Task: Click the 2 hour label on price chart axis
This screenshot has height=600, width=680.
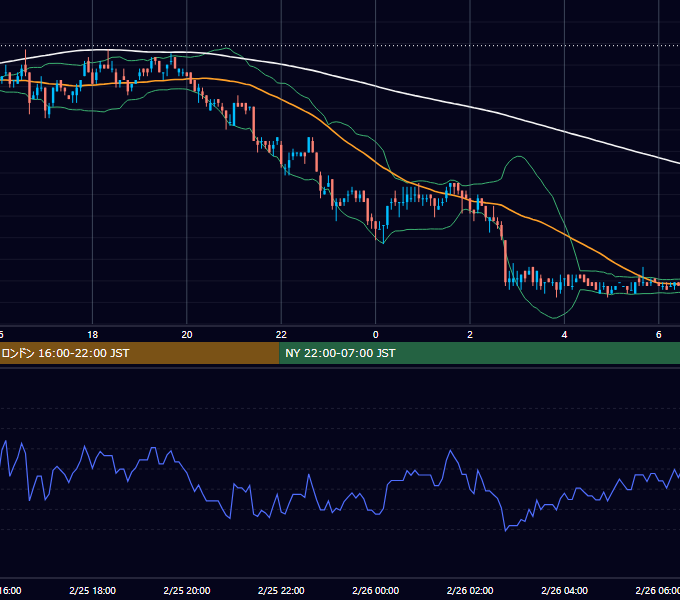Action: (470, 335)
